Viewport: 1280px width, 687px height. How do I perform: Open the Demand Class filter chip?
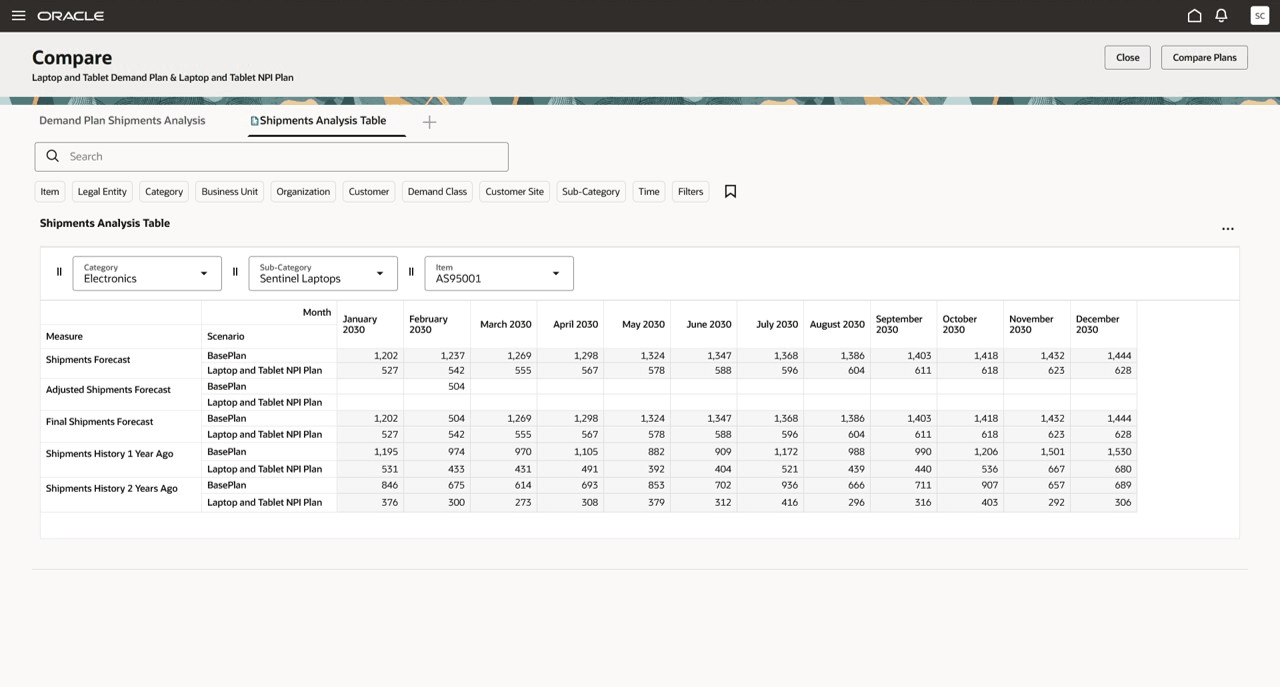[x=437, y=191]
